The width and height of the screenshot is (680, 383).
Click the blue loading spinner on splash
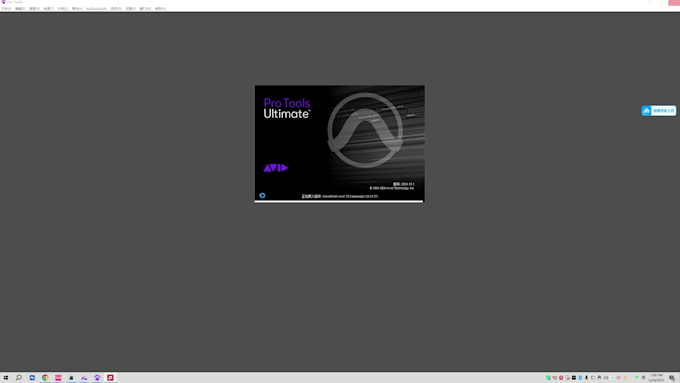point(262,196)
